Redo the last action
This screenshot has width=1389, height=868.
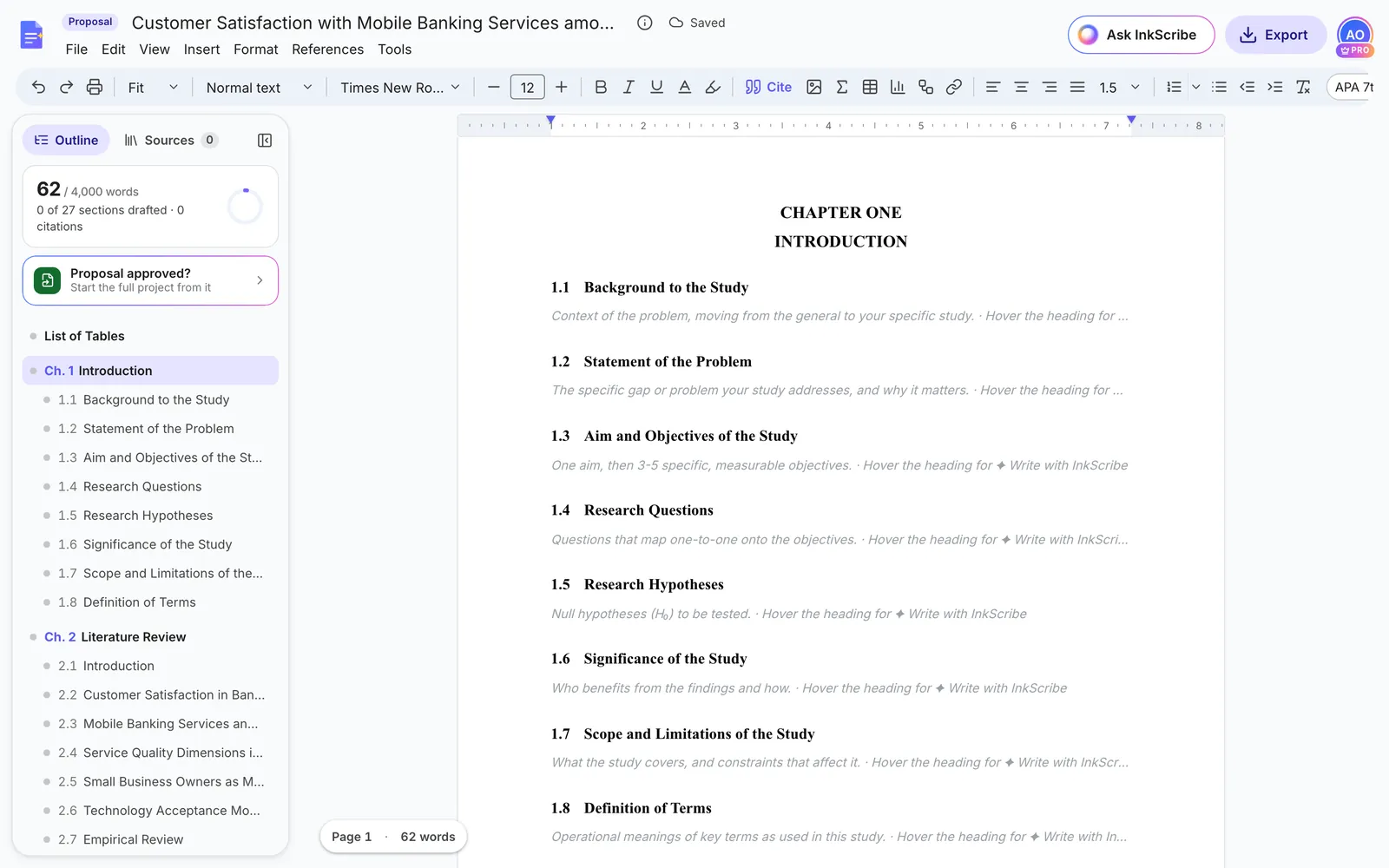(x=66, y=87)
